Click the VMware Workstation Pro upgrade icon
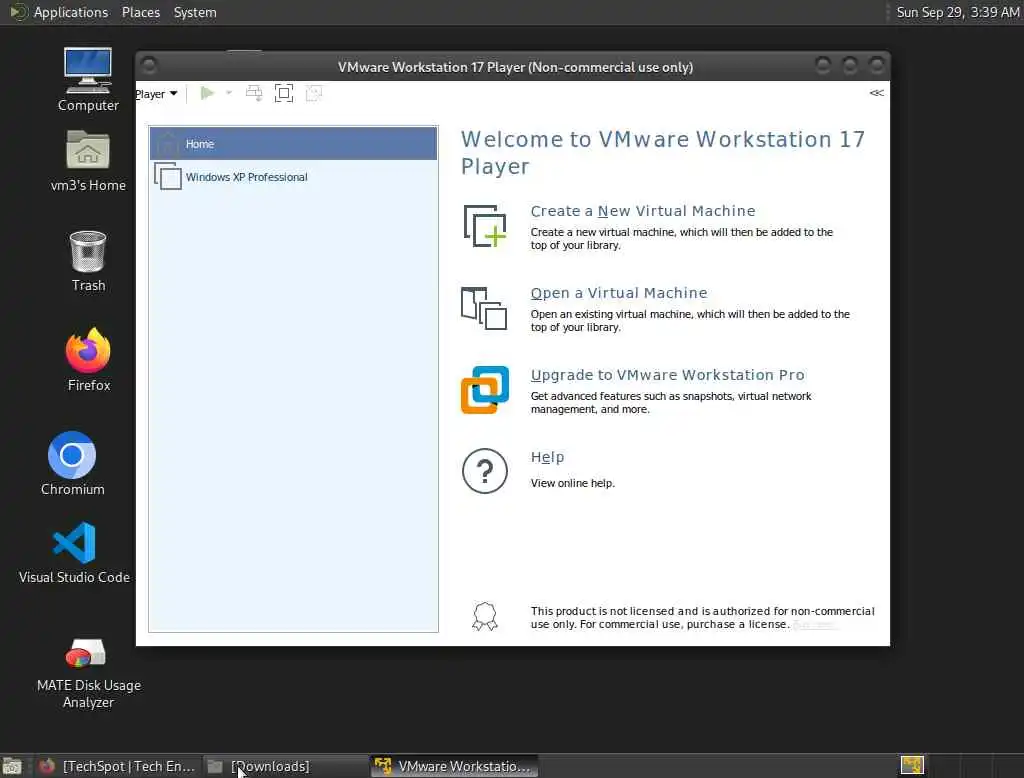The height and width of the screenshot is (778, 1024). pyautogui.click(x=485, y=390)
